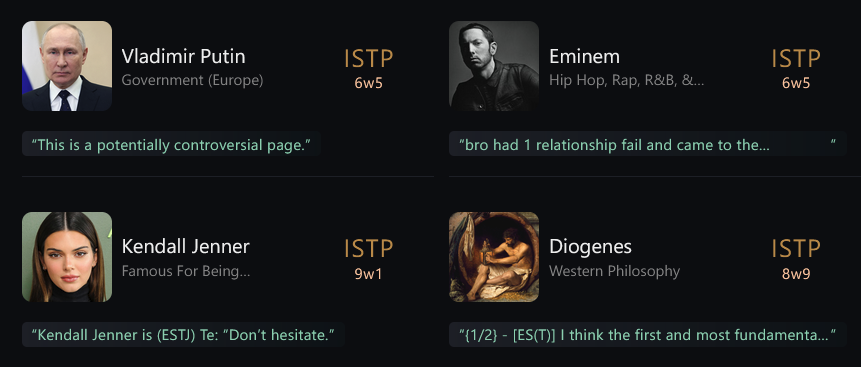Click the Kendall Jenner name link

coord(186,246)
